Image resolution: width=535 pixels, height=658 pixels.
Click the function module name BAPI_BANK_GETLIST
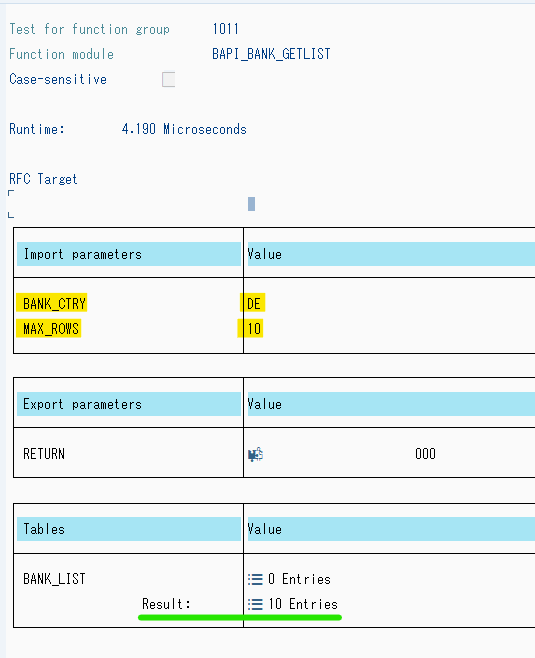[271, 54]
